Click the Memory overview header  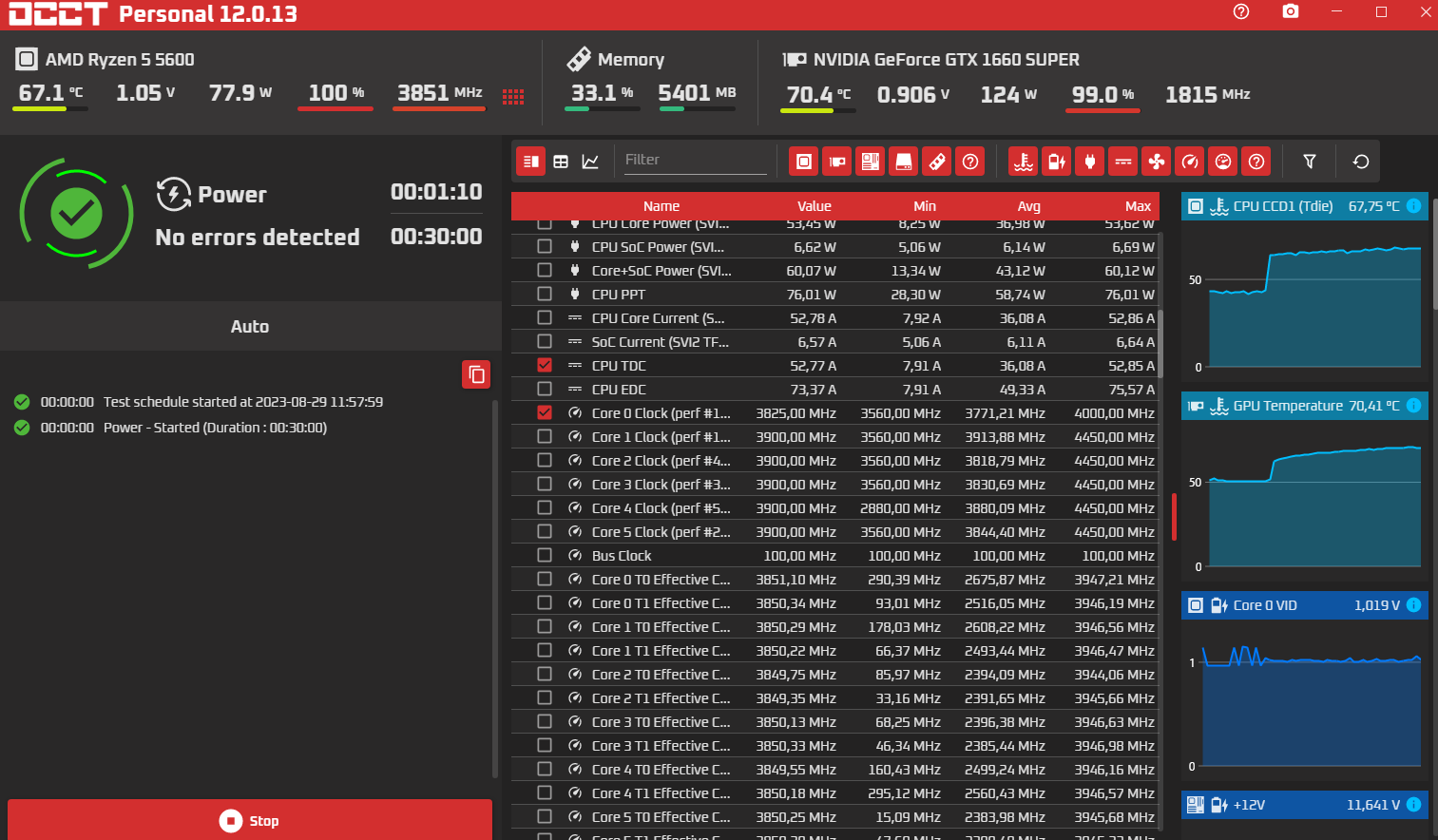(631, 60)
